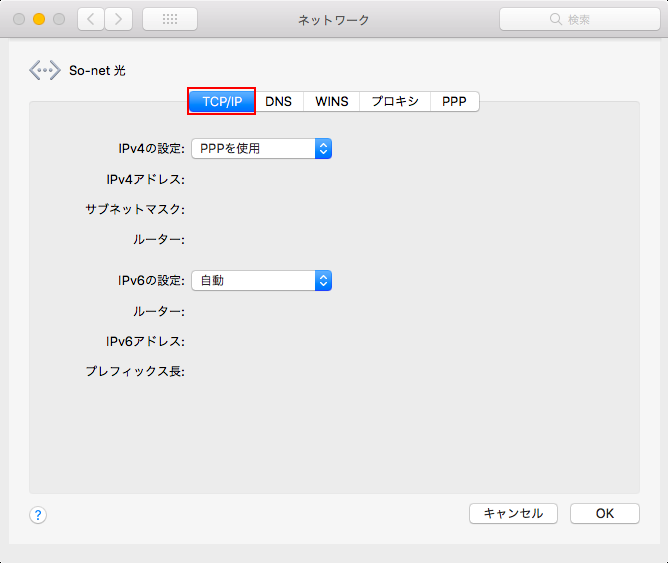The height and width of the screenshot is (563, 668).
Task: Click the So-net 光 network connection icon
Action: (45, 71)
